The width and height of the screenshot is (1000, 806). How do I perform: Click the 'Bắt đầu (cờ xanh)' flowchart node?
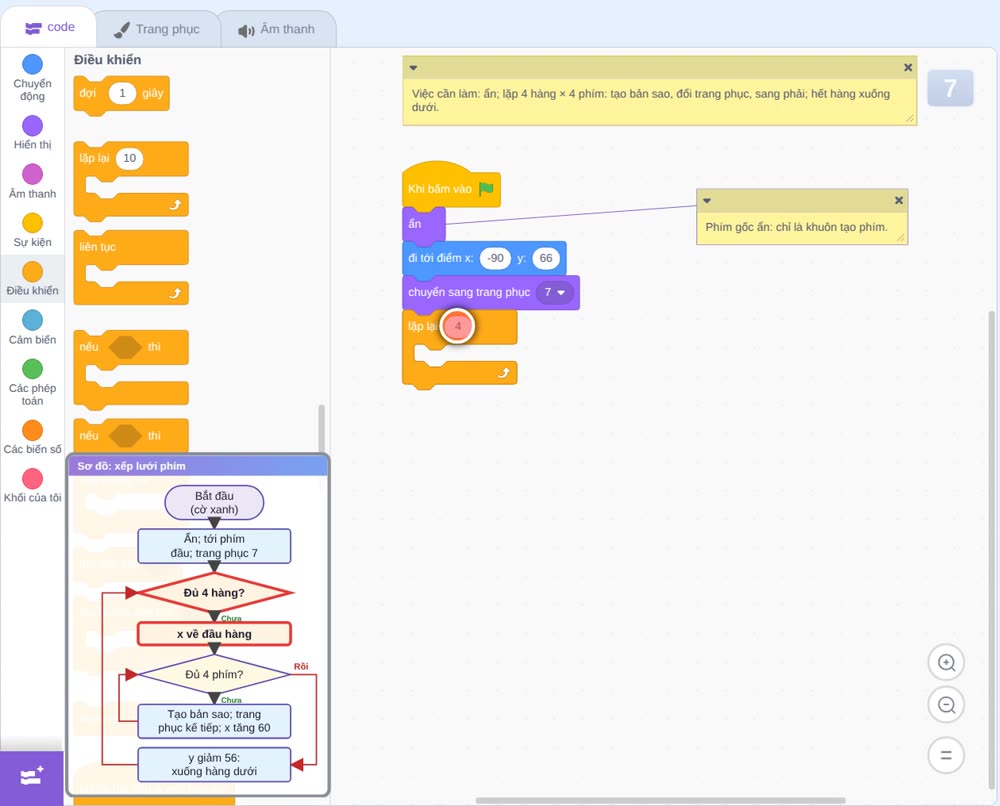tap(214, 502)
